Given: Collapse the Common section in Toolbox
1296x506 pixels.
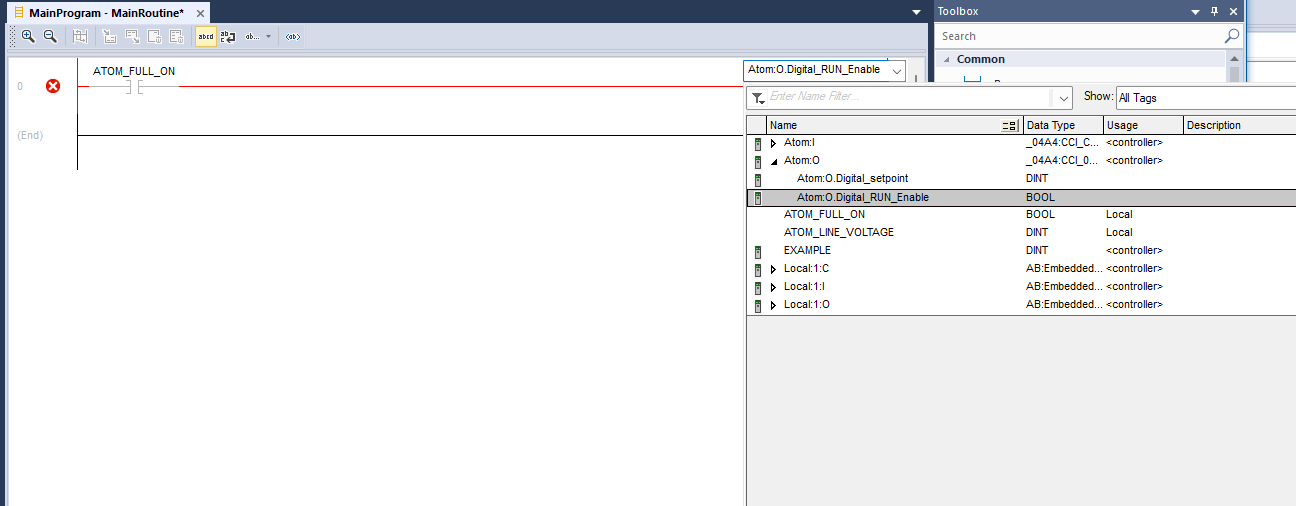Looking at the screenshot, I should pyautogui.click(x=947, y=59).
